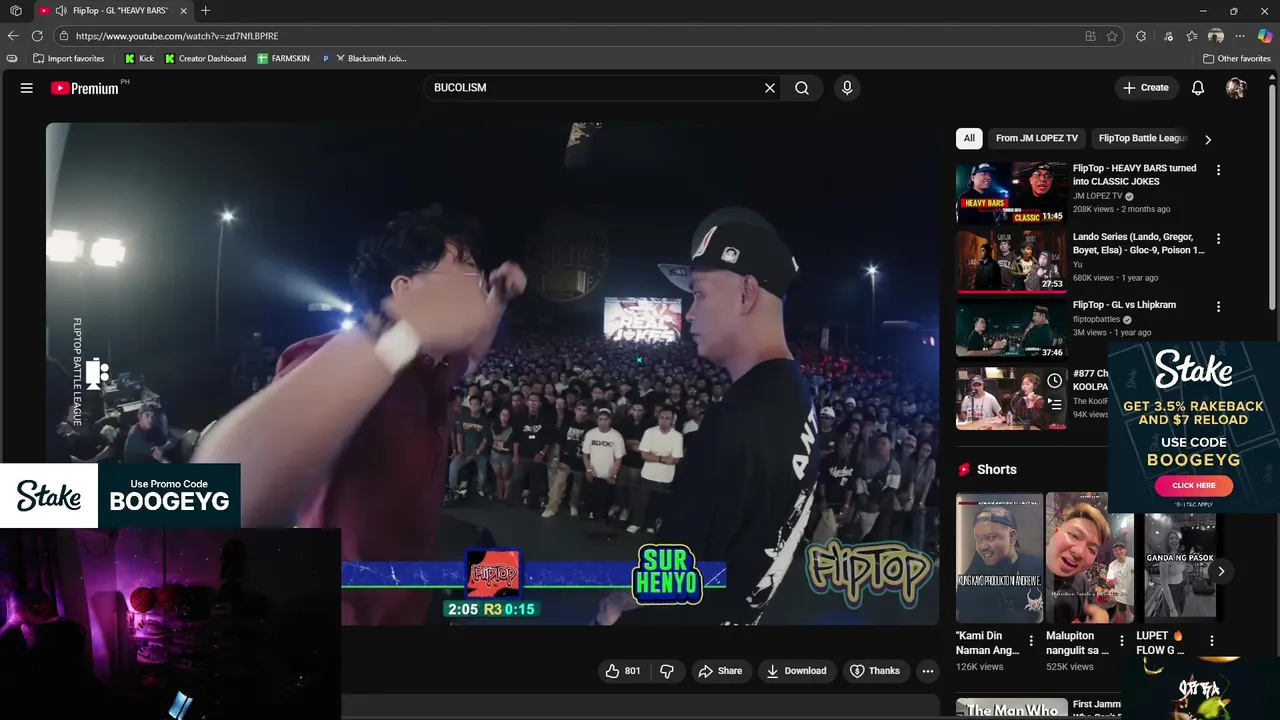Open Copilot icon in browser toolbar
The image size is (1280, 720).
pyautogui.click(x=1265, y=36)
